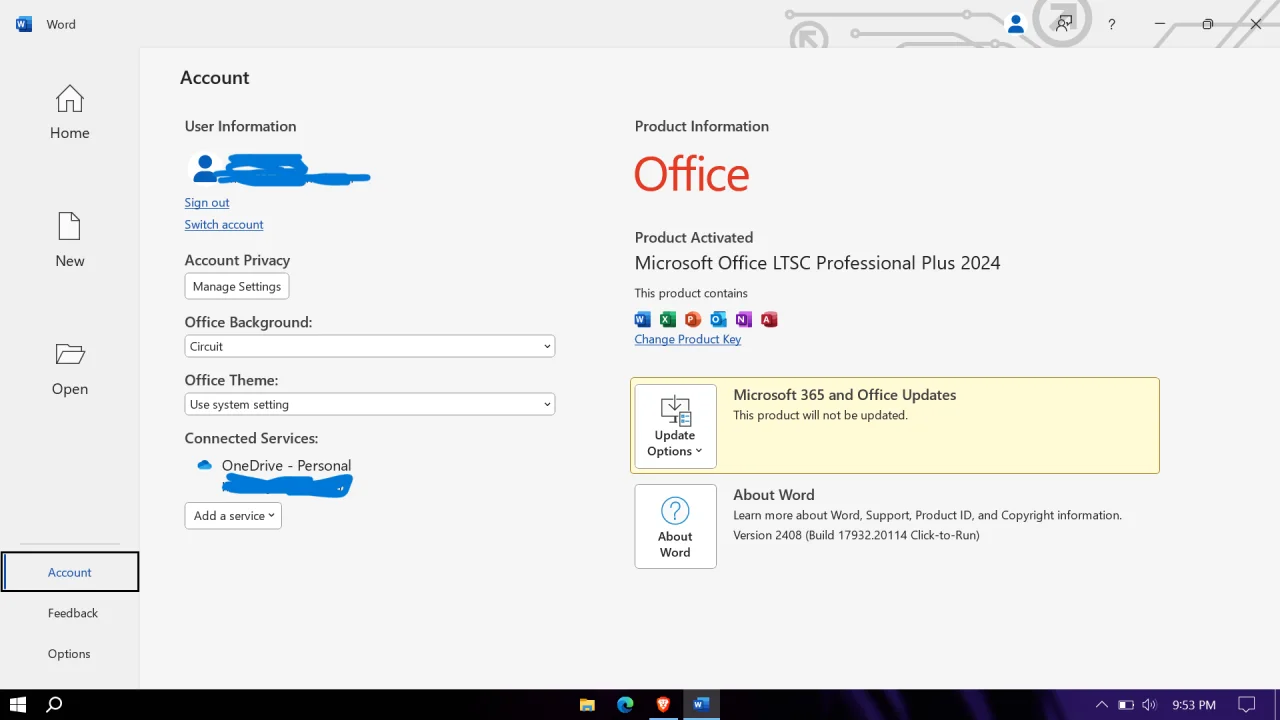Click the Microsoft Office LTSC Professional Plus 2024 text

817,263
